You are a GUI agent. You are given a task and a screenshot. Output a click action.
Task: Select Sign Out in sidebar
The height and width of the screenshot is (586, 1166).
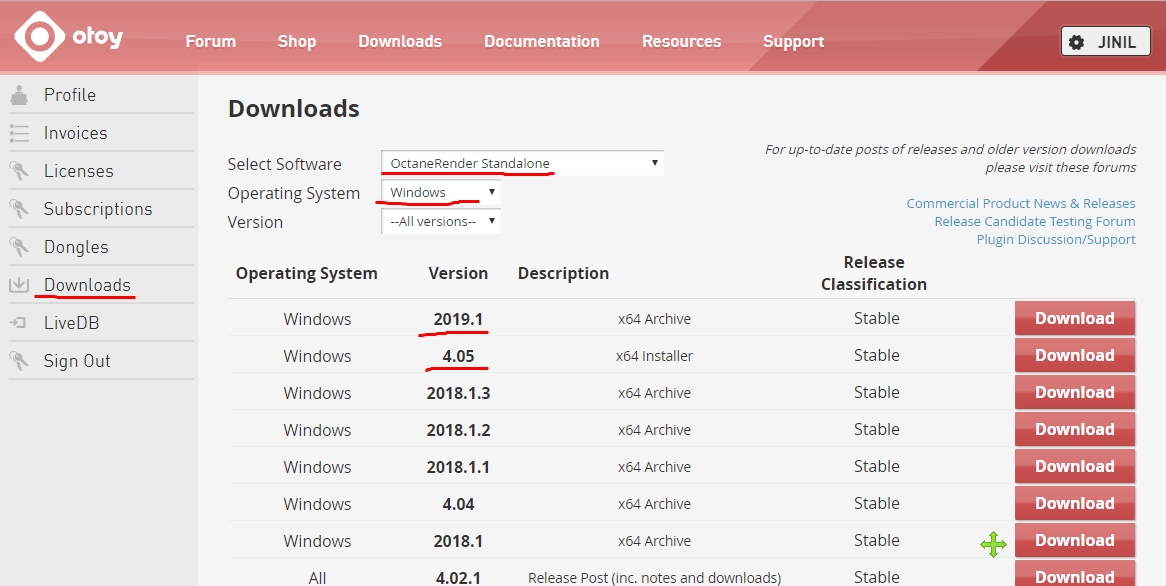point(77,361)
